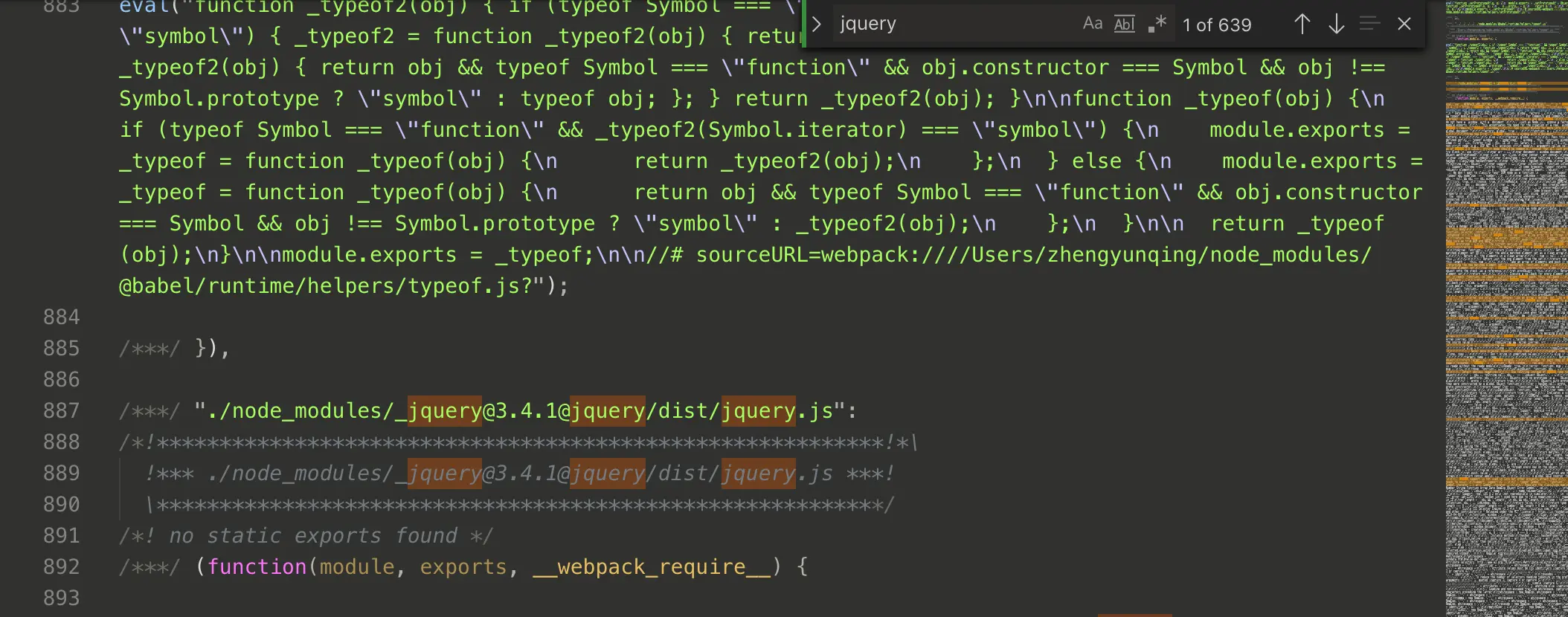Click the 'function' keyword on line 892
This screenshot has width=1568, height=617.
[257, 566]
